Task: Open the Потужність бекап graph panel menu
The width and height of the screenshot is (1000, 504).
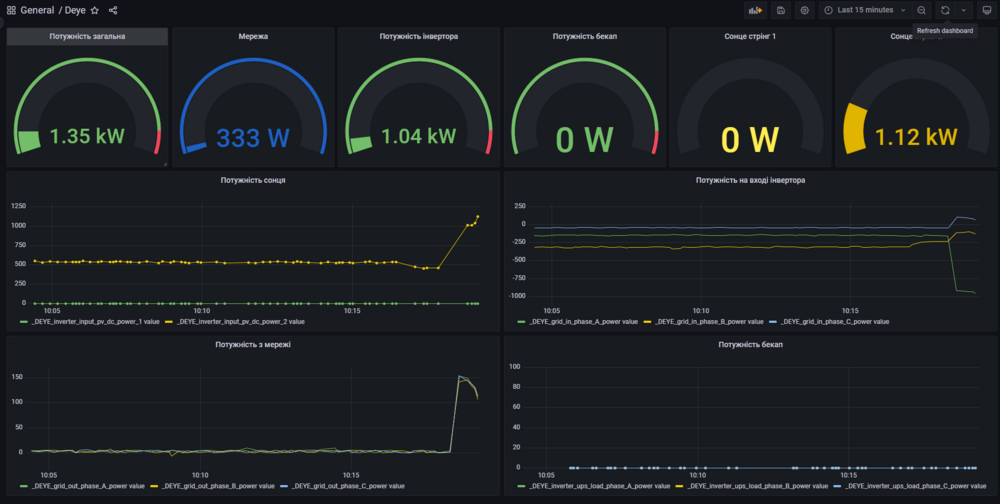Action: click(x=751, y=344)
